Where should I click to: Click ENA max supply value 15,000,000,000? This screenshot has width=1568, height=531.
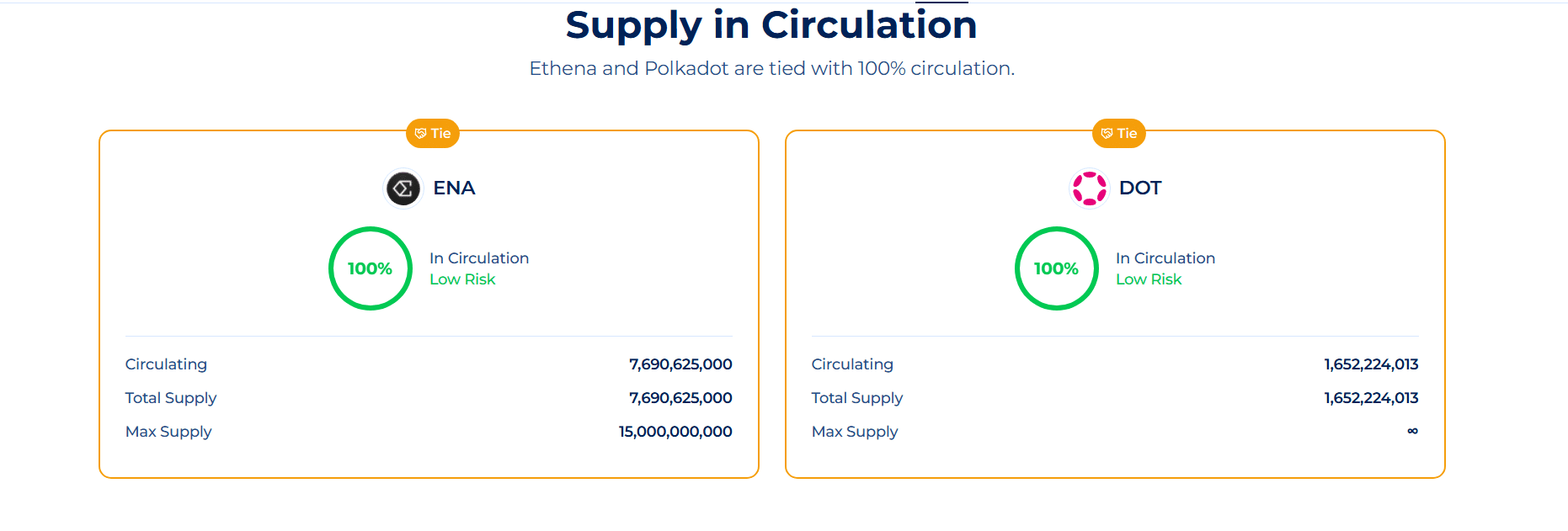click(675, 432)
